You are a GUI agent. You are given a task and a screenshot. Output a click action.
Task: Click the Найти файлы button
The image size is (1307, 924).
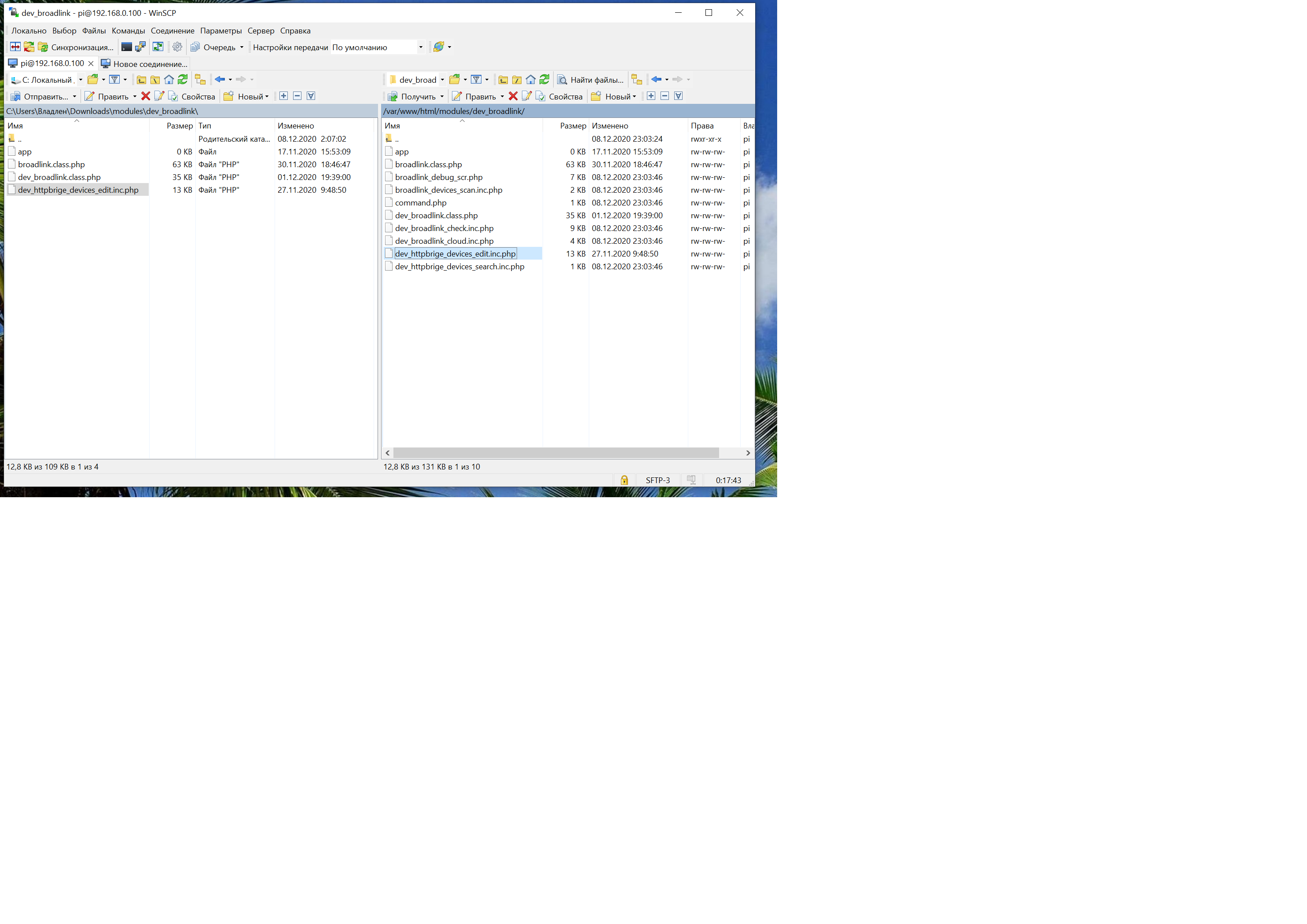(590, 80)
